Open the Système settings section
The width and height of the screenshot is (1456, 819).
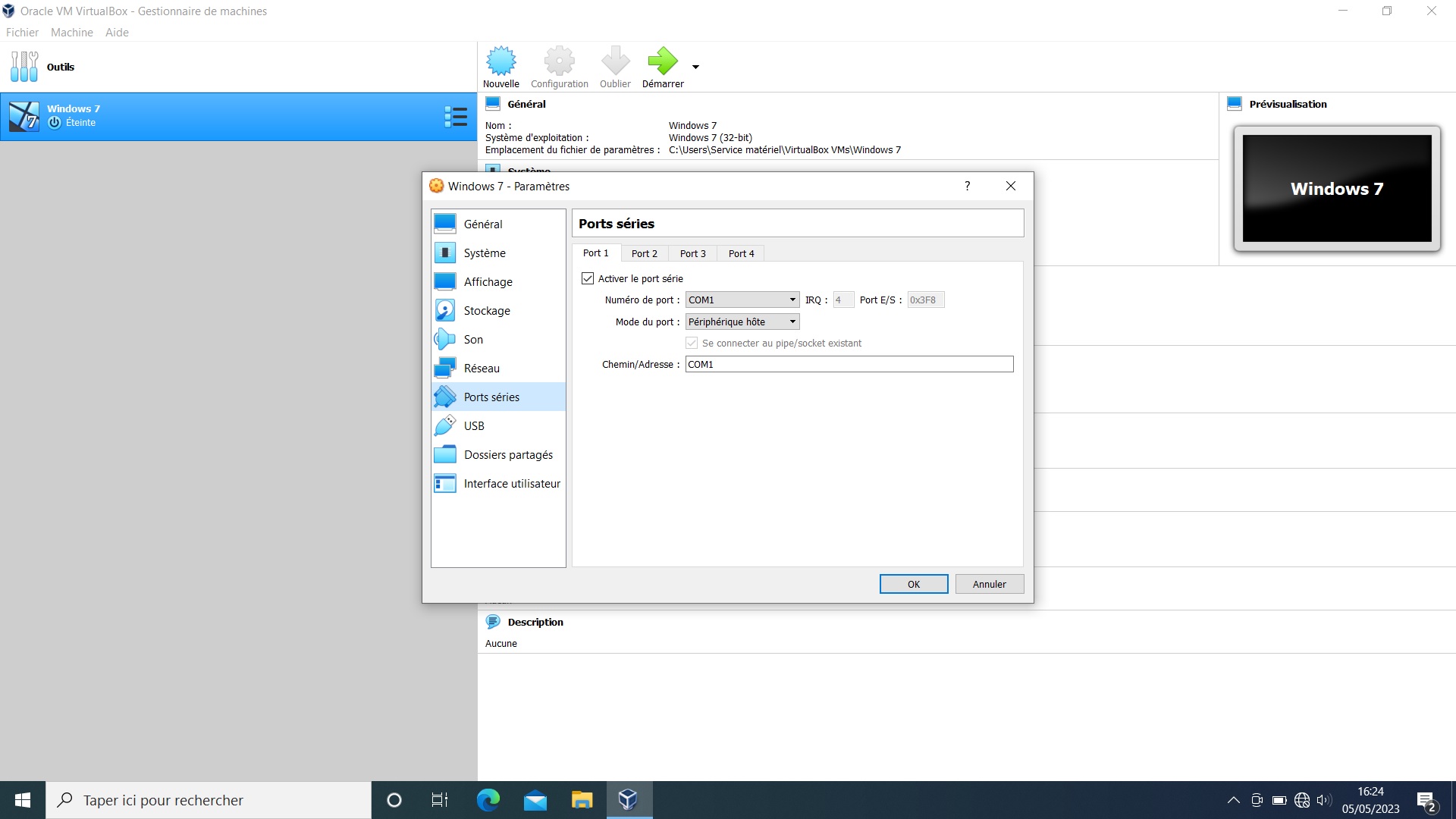485,253
